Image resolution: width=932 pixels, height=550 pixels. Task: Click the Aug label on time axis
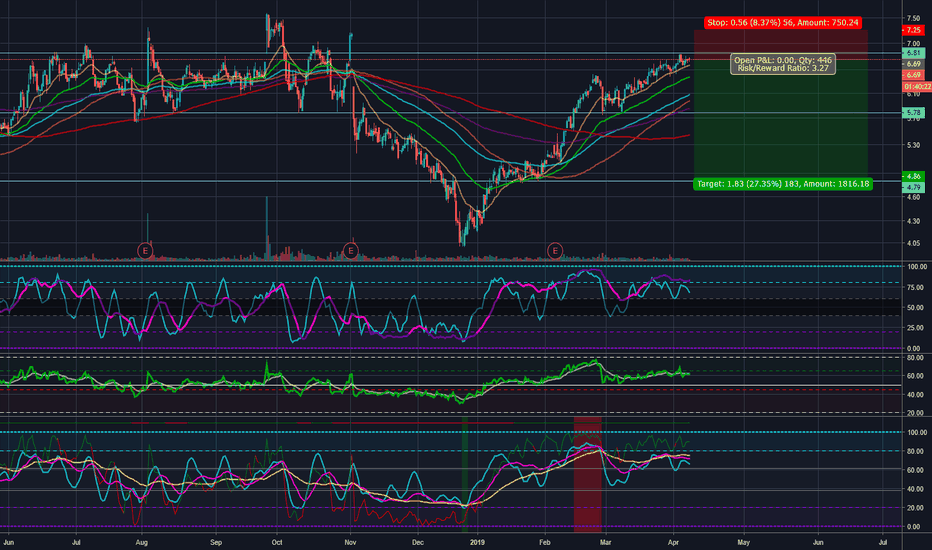tap(141, 542)
